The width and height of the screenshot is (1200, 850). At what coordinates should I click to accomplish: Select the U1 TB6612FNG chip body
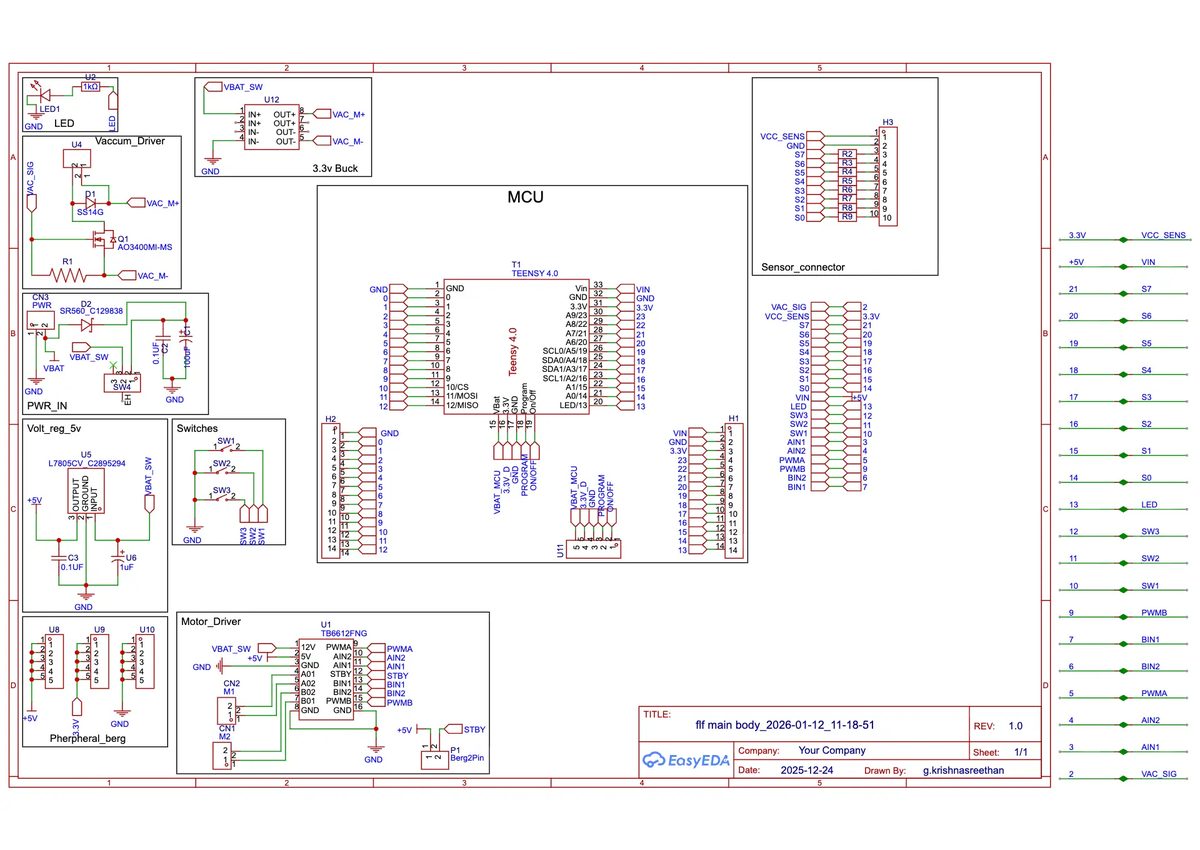click(x=326, y=678)
